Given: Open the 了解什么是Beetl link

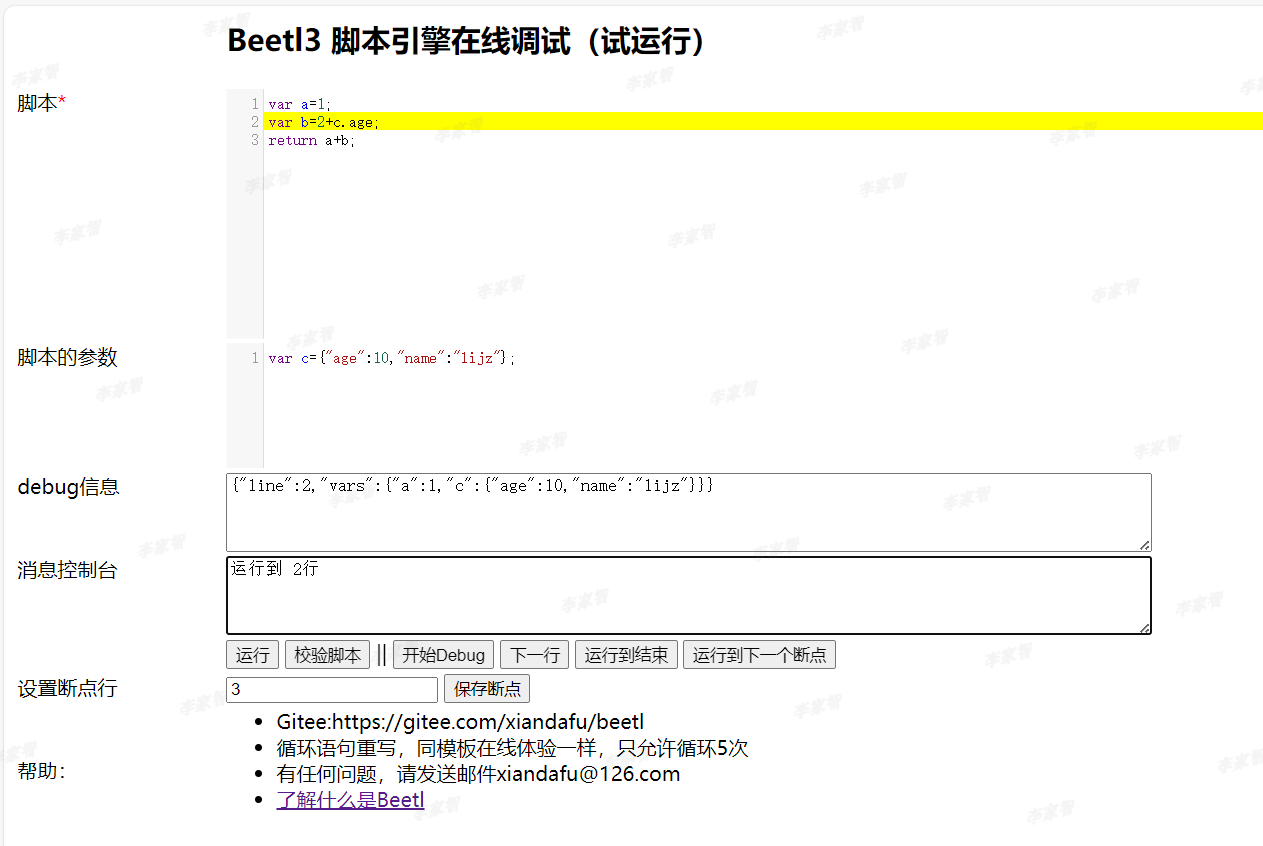Looking at the screenshot, I should tap(350, 800).
